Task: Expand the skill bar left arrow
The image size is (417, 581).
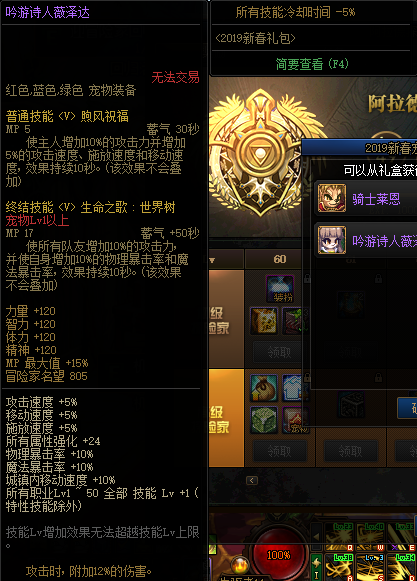Action: point(316,536)
